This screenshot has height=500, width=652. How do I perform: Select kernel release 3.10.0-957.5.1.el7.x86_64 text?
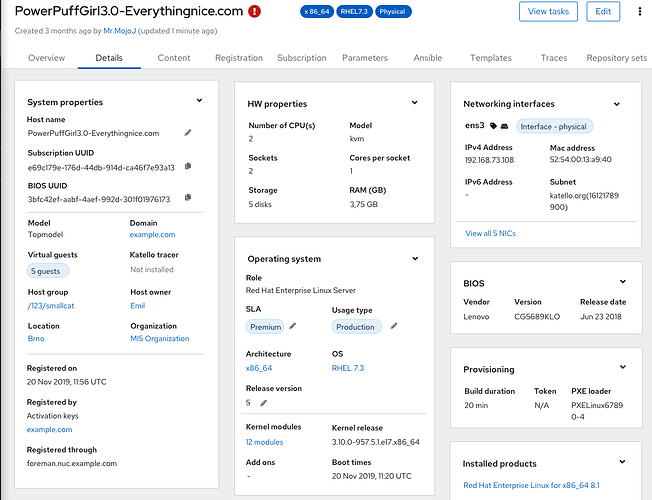coord(375,442)
